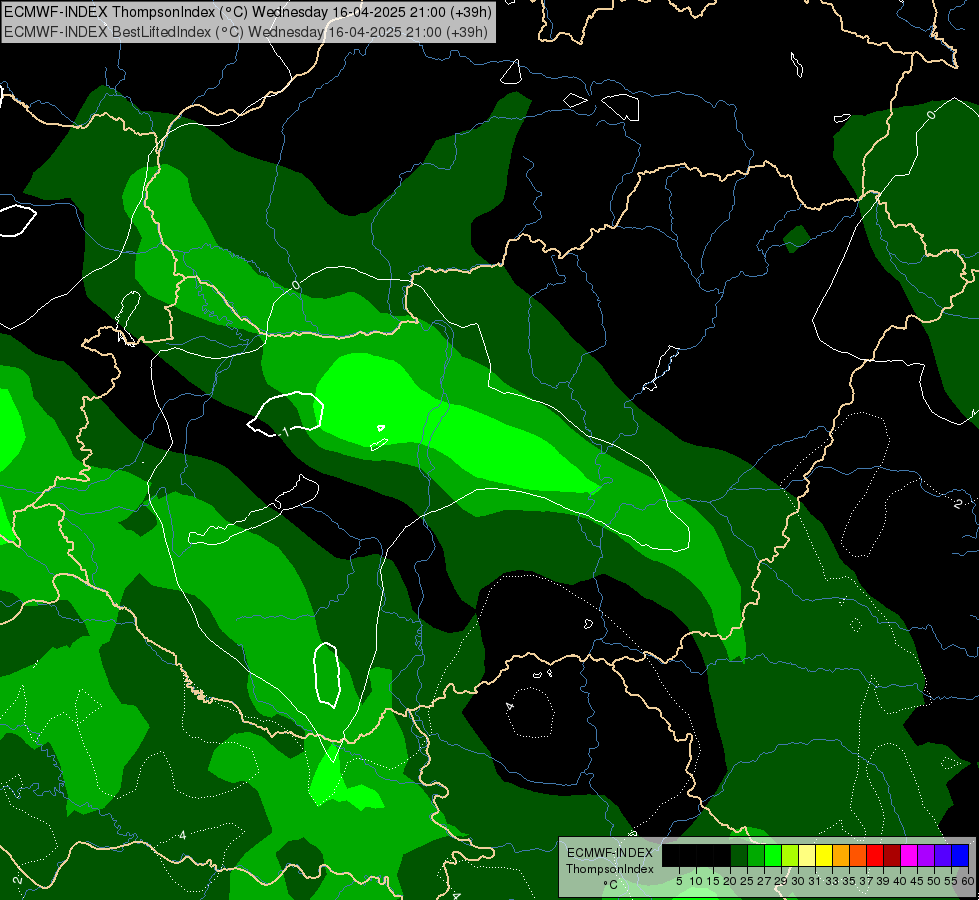The image size is (979, 900).
Task: Click the legend tick value 35
Action: click(x=849, y=881)
